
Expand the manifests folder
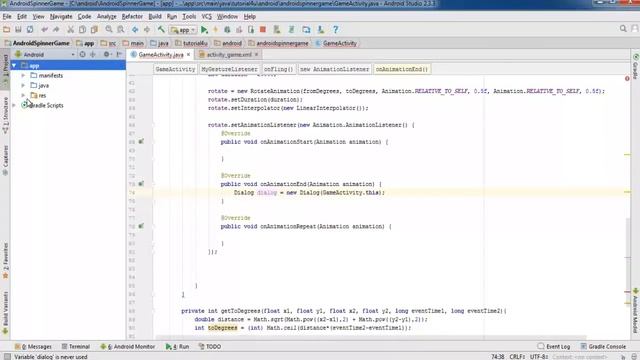pos(23,76)
